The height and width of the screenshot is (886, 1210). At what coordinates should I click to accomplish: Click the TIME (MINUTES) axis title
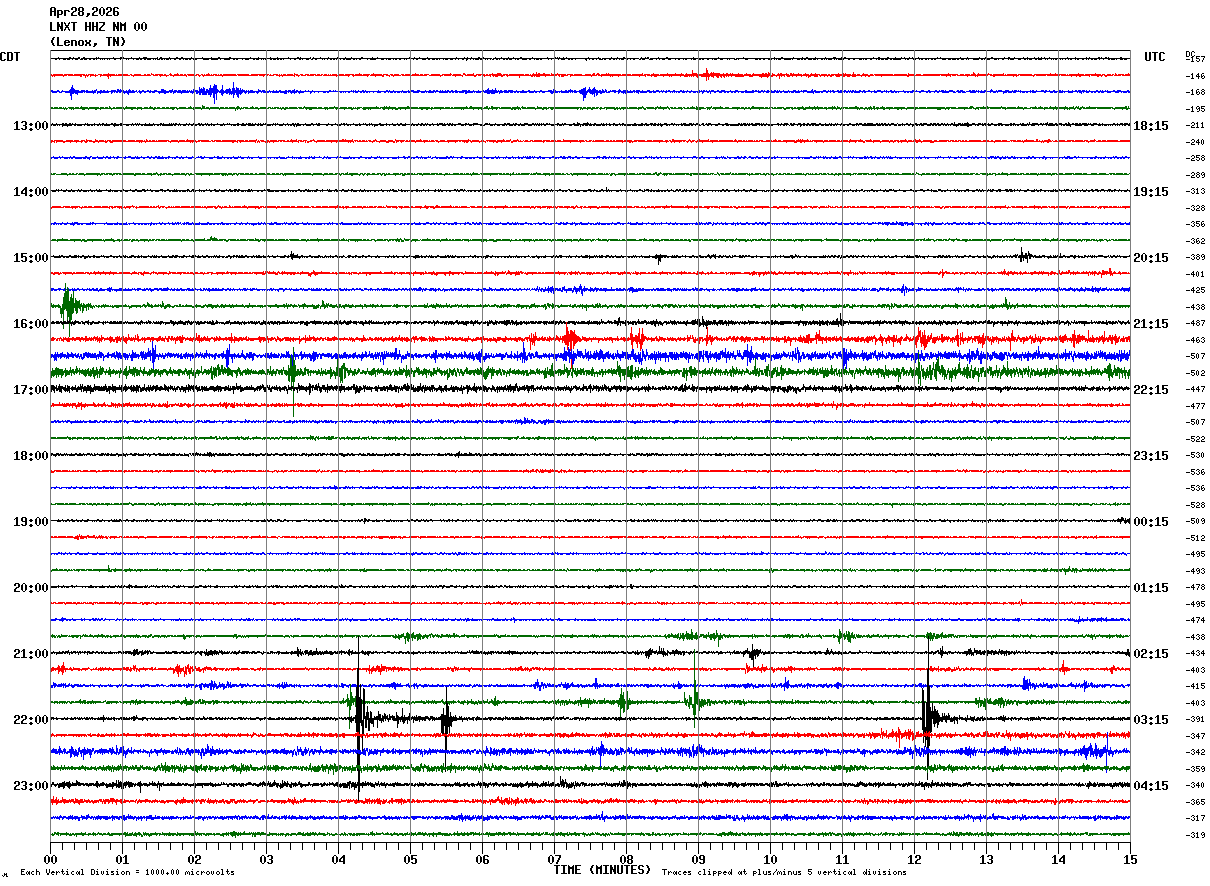tap(602, 870)
